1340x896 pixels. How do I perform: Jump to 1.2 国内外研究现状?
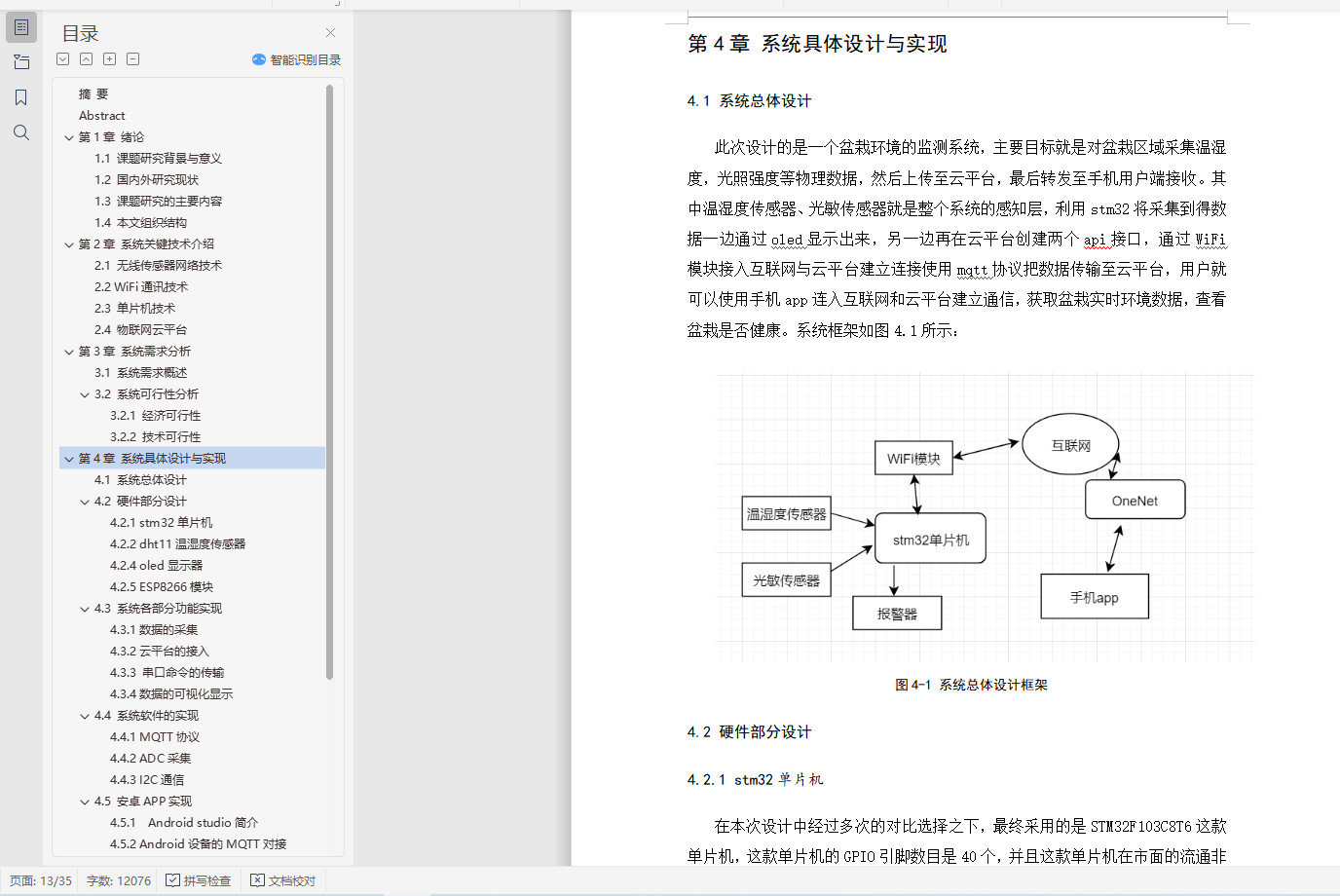click(146, 180)
